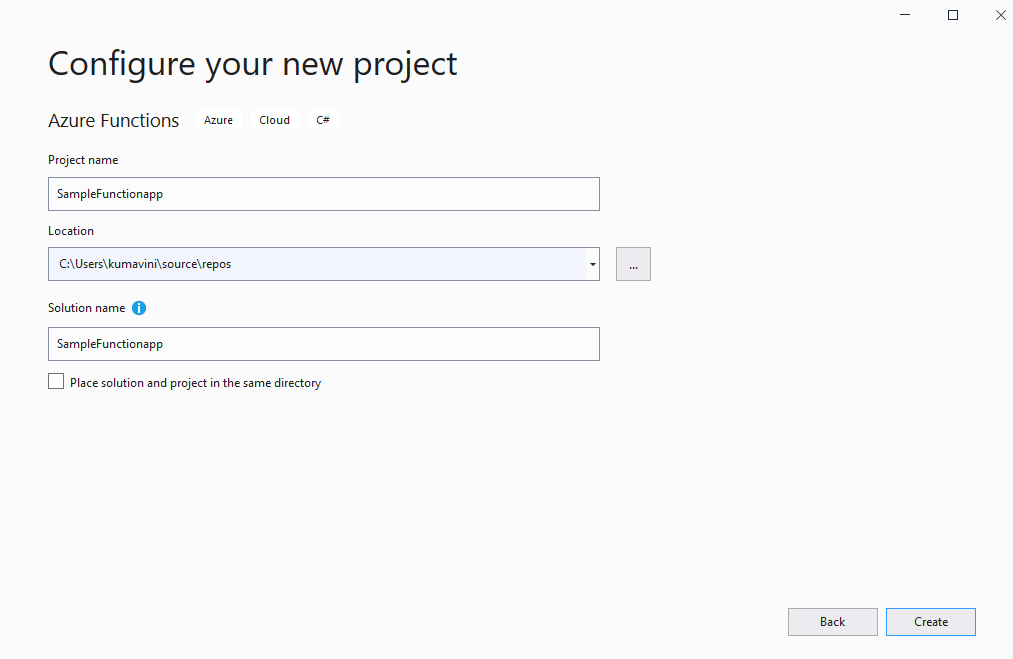Click the maximize window icon
The width and height of the screenshot is (1013, 659).
coord(952,15)
